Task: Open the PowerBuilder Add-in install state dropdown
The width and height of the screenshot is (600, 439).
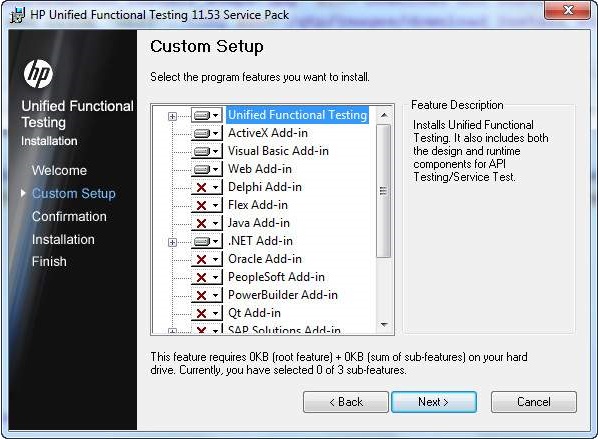Action: click(x=215, y=295)
